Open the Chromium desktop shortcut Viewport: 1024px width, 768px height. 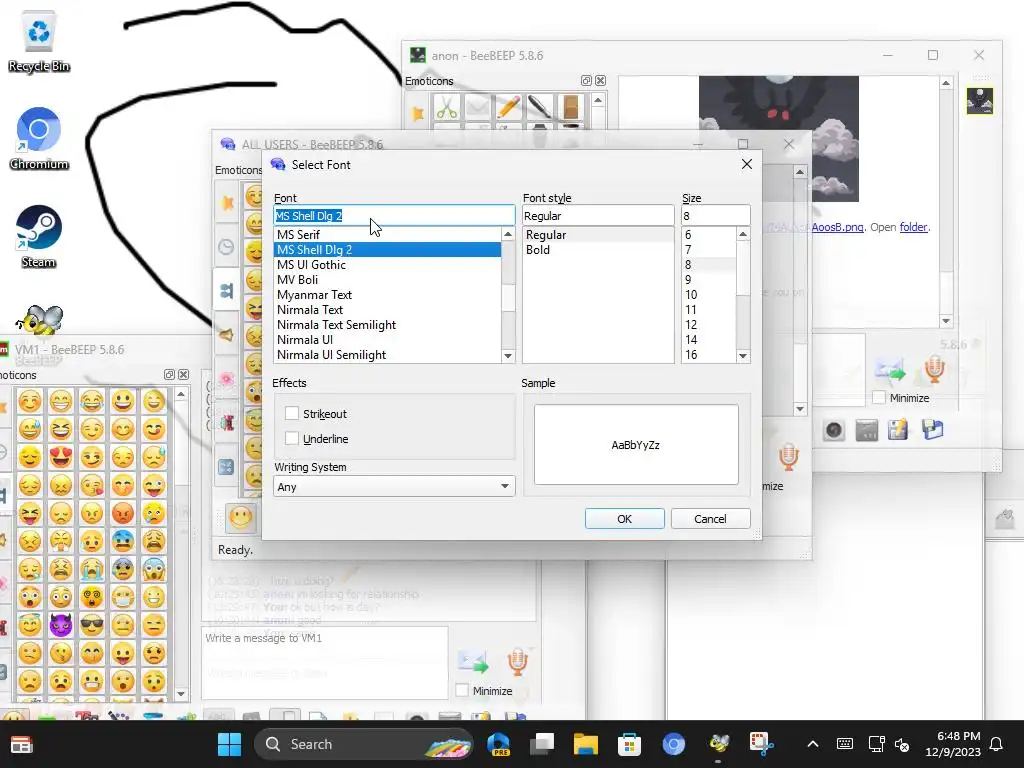point(39,138)
